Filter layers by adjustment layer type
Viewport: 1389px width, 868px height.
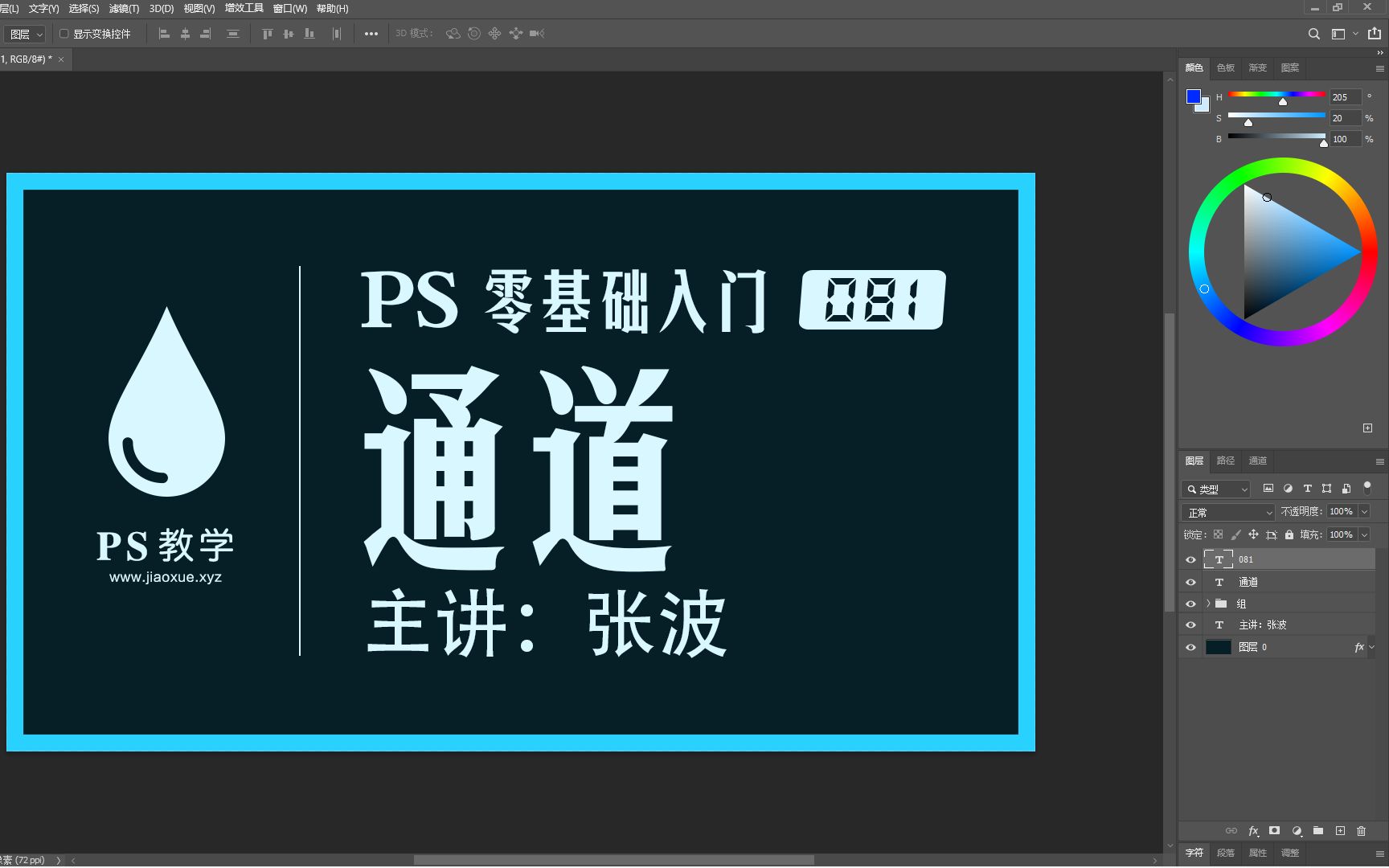click(x=1288, y=488)
